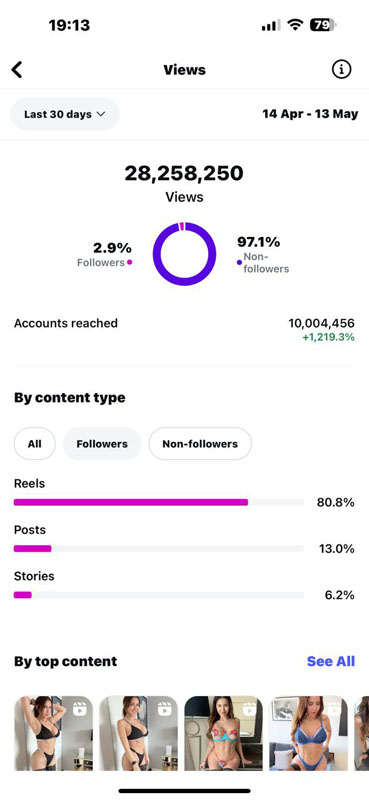Open the Last 30 days dropdown
This screenshot has height=800, width=369.
[65, 114]
